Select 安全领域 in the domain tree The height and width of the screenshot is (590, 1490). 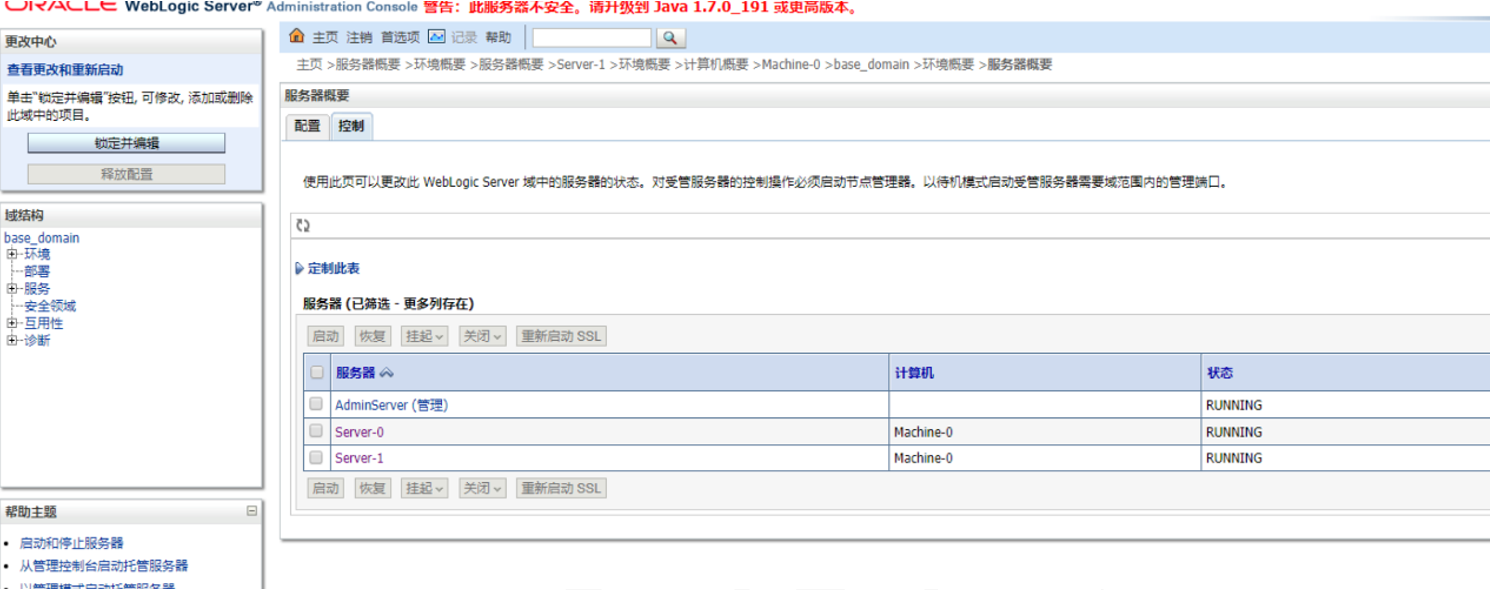[50, 306]
